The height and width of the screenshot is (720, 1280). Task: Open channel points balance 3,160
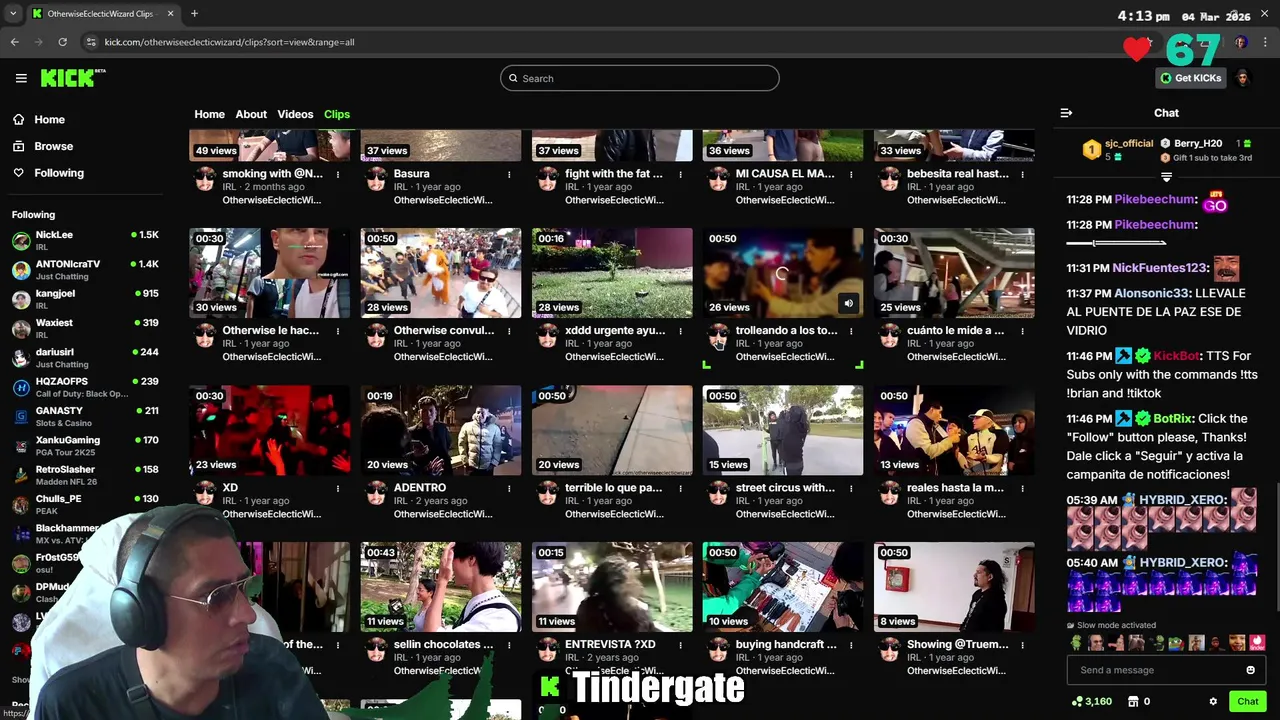pos(1091,702)
